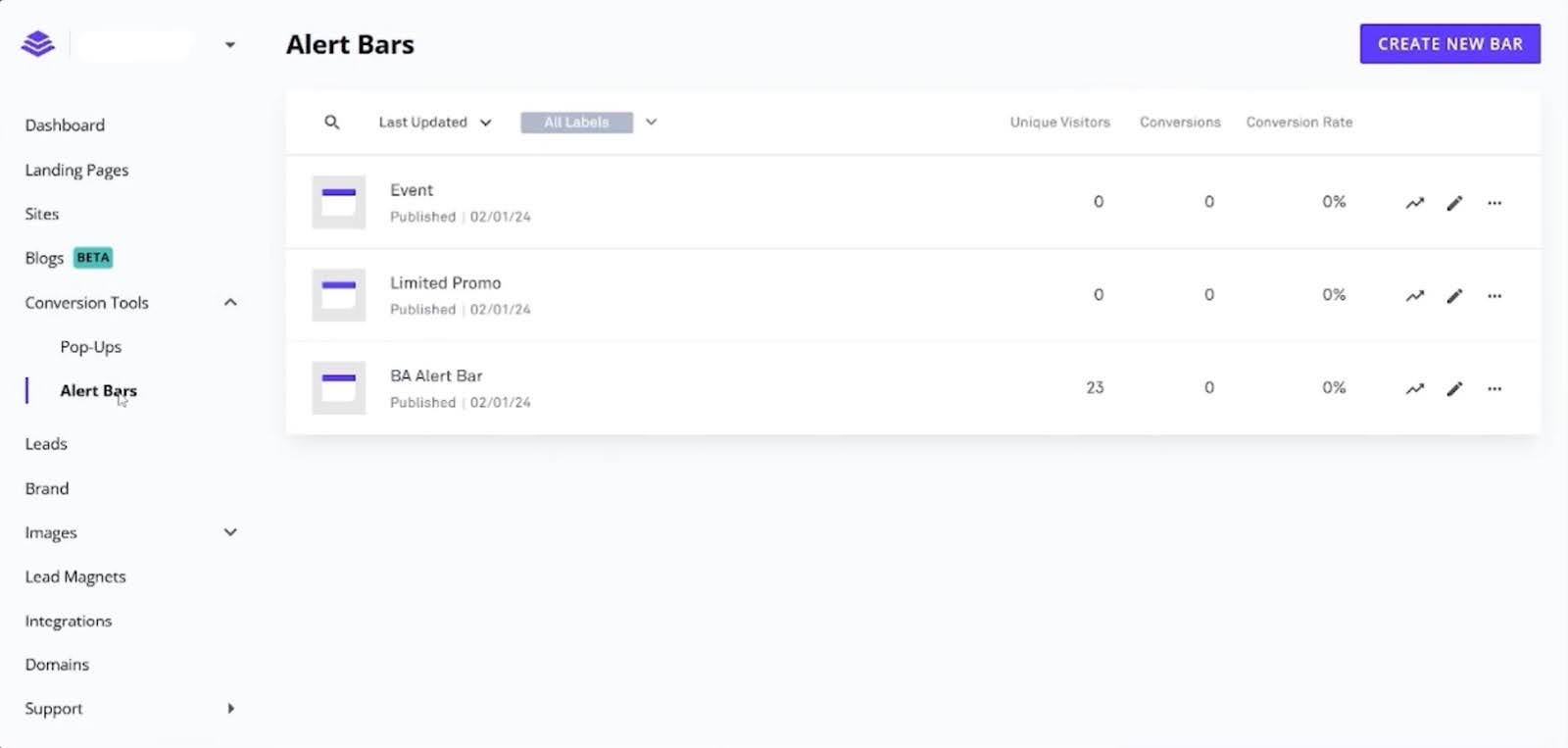Open Pop-Ups under Conversion Tools

[91, 347]
